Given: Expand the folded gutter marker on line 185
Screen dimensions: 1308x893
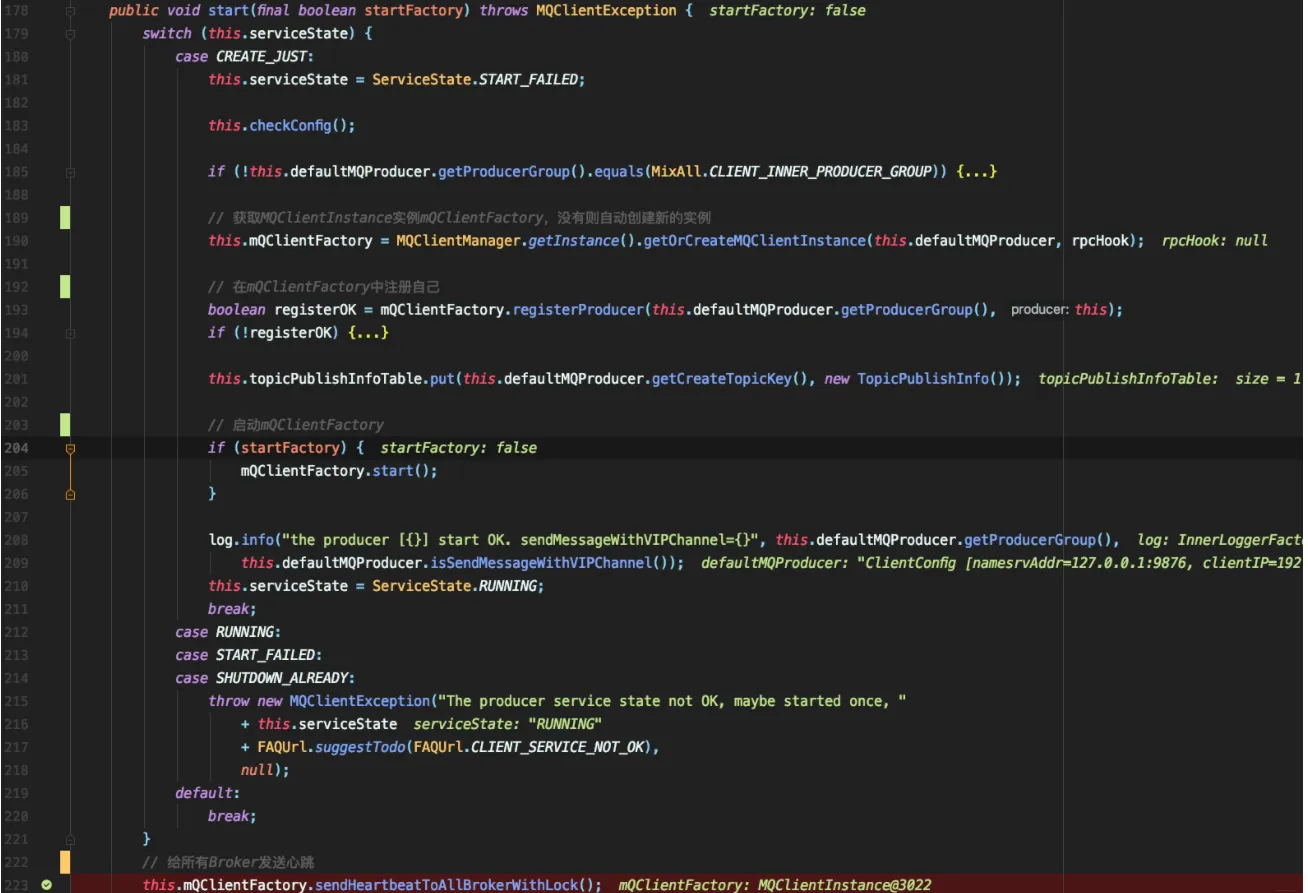Looking at the screenshot, I should tap(70, 172).
